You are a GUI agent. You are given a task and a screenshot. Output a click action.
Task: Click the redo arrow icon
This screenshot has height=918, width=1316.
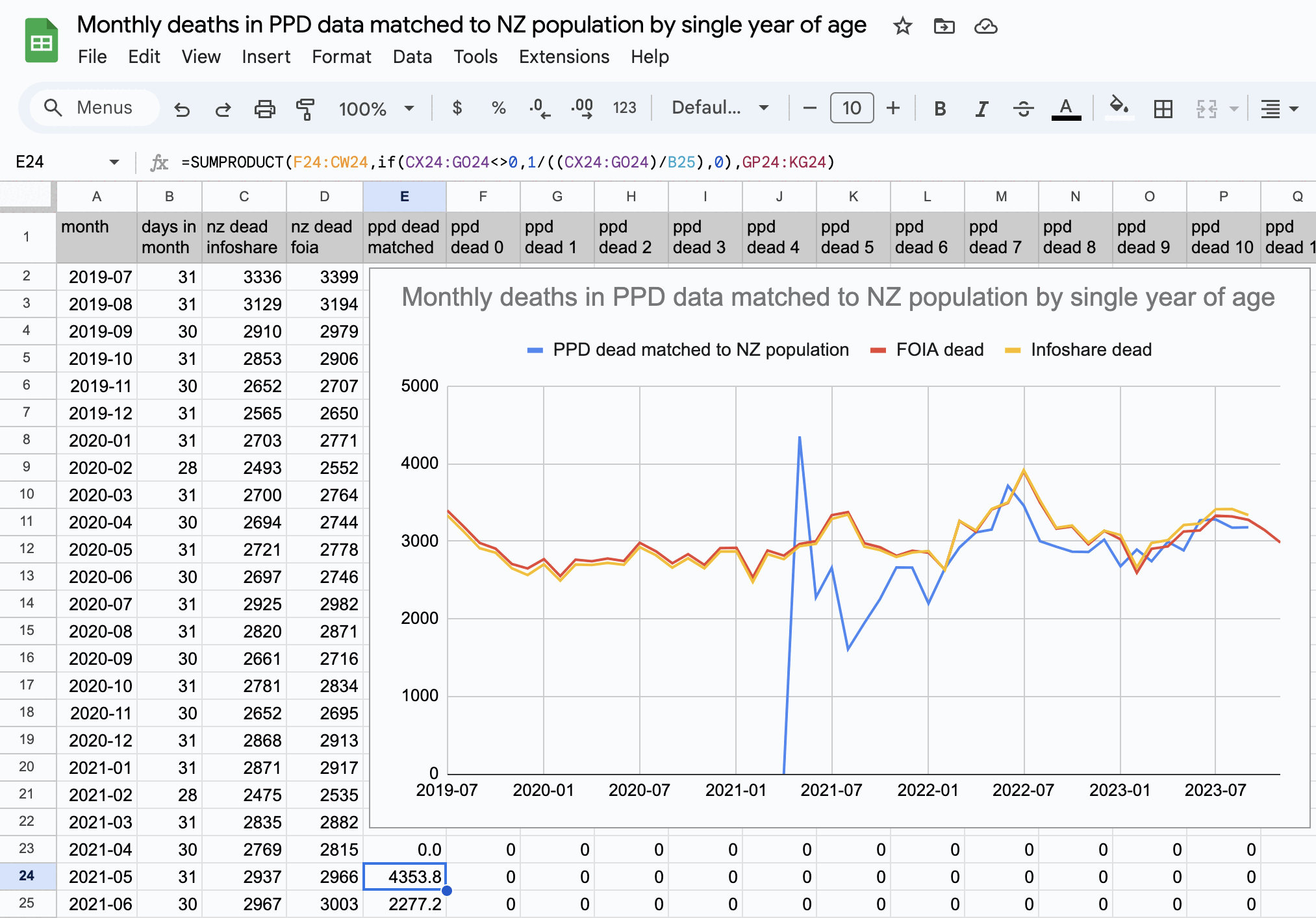point(223,108)
